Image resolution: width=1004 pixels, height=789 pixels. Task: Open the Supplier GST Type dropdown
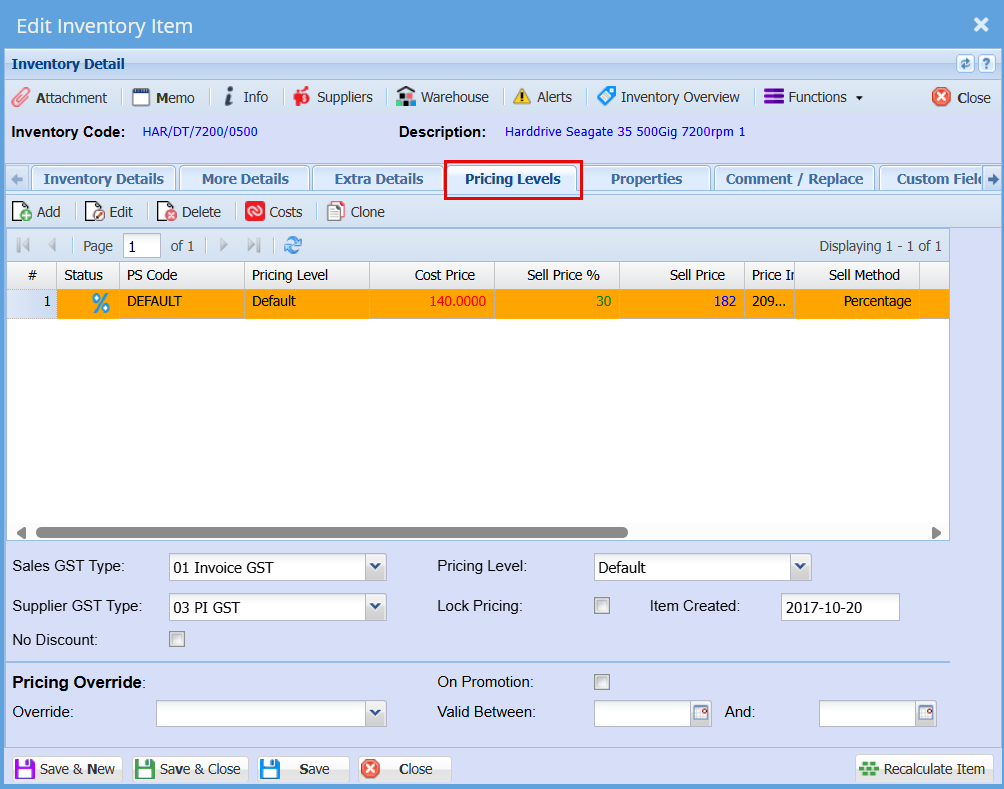[x=375, y=606]
